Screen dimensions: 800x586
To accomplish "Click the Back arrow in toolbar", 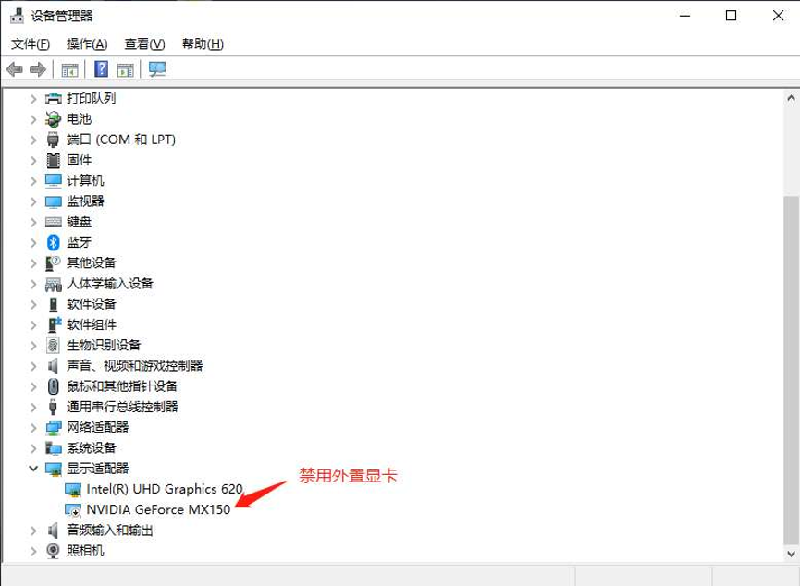I will coord(14,69).
